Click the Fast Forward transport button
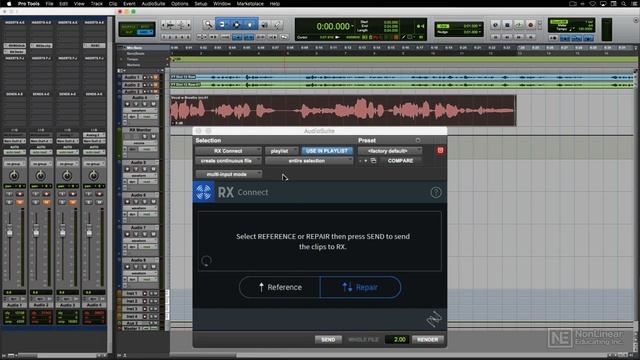Viewport: 640px width, 360px height. point(519,37)
